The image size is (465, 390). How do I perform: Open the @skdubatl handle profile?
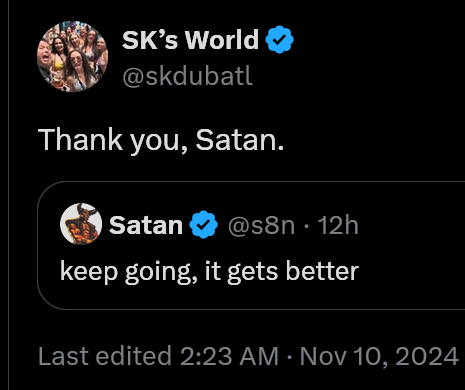[187, 76]
